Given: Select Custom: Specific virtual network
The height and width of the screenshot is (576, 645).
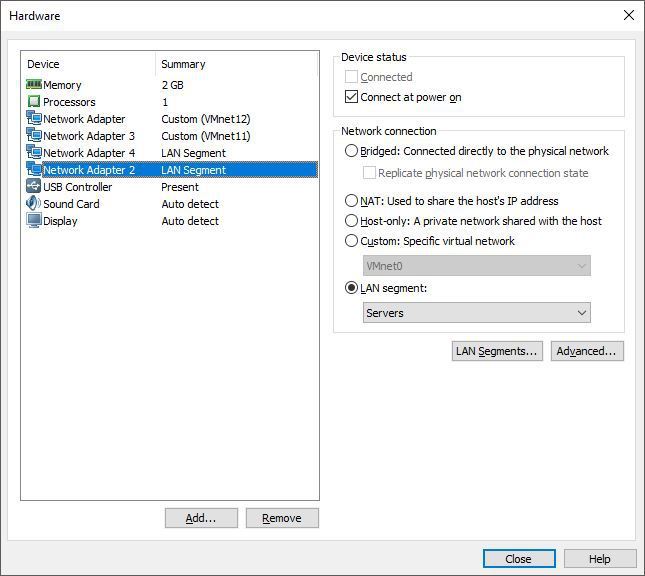Looking at the screenshot, I should (x=351, y=241).
